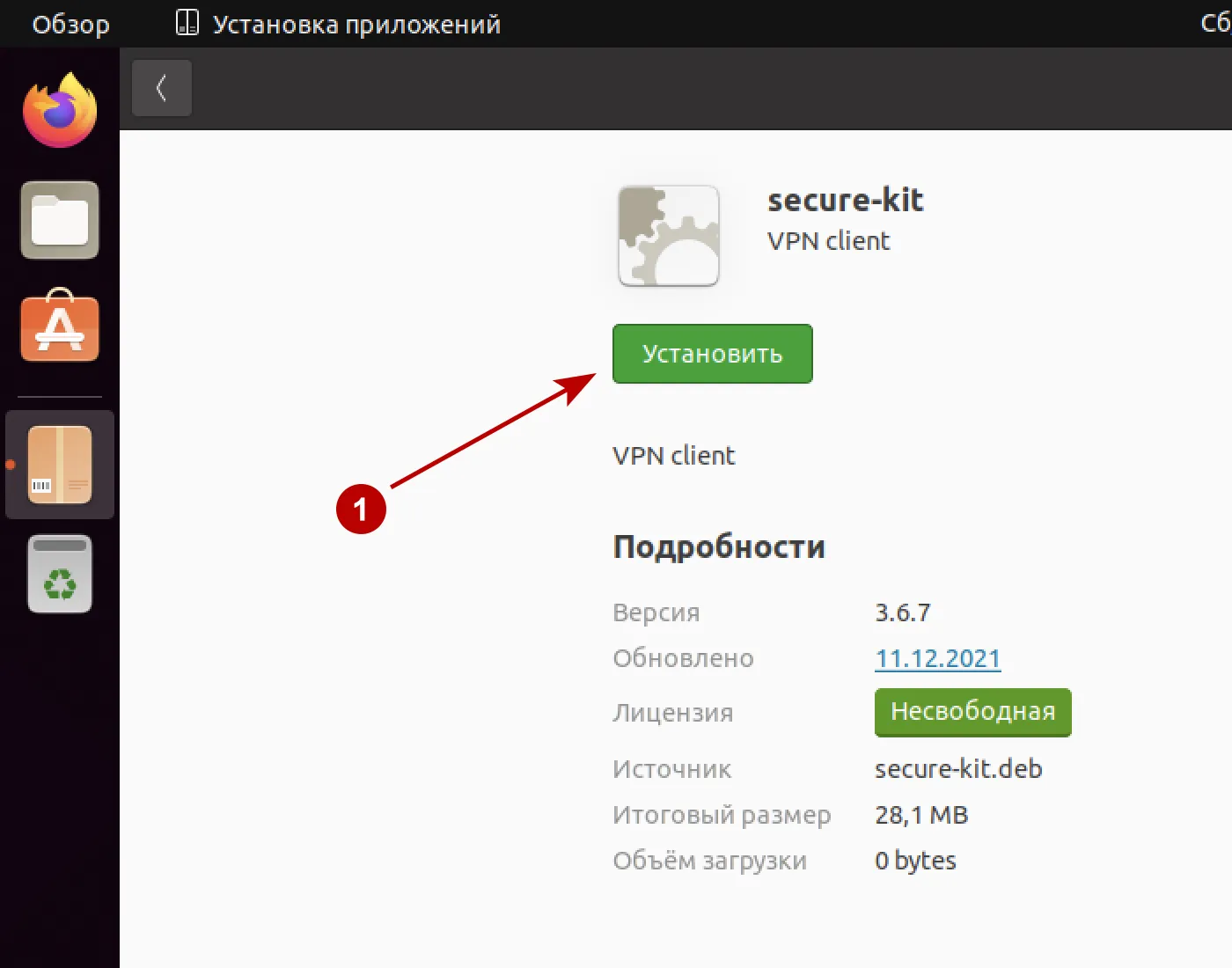This screenshot has width=1232, height=968.
Task: Click the secure-kit gears application icon
Action: tap(669, 235)
